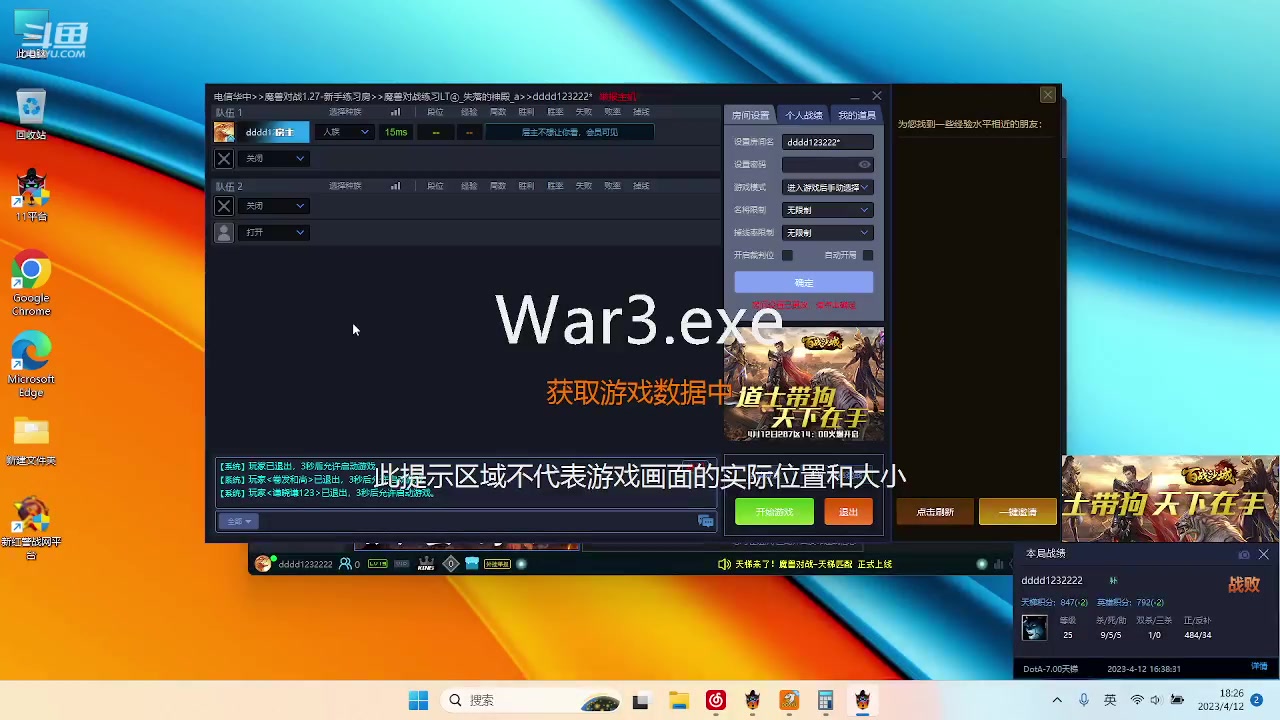Click the 举报主机 red link in title
This screenshot has height=720, width=1280.
[x=617, y=97]
